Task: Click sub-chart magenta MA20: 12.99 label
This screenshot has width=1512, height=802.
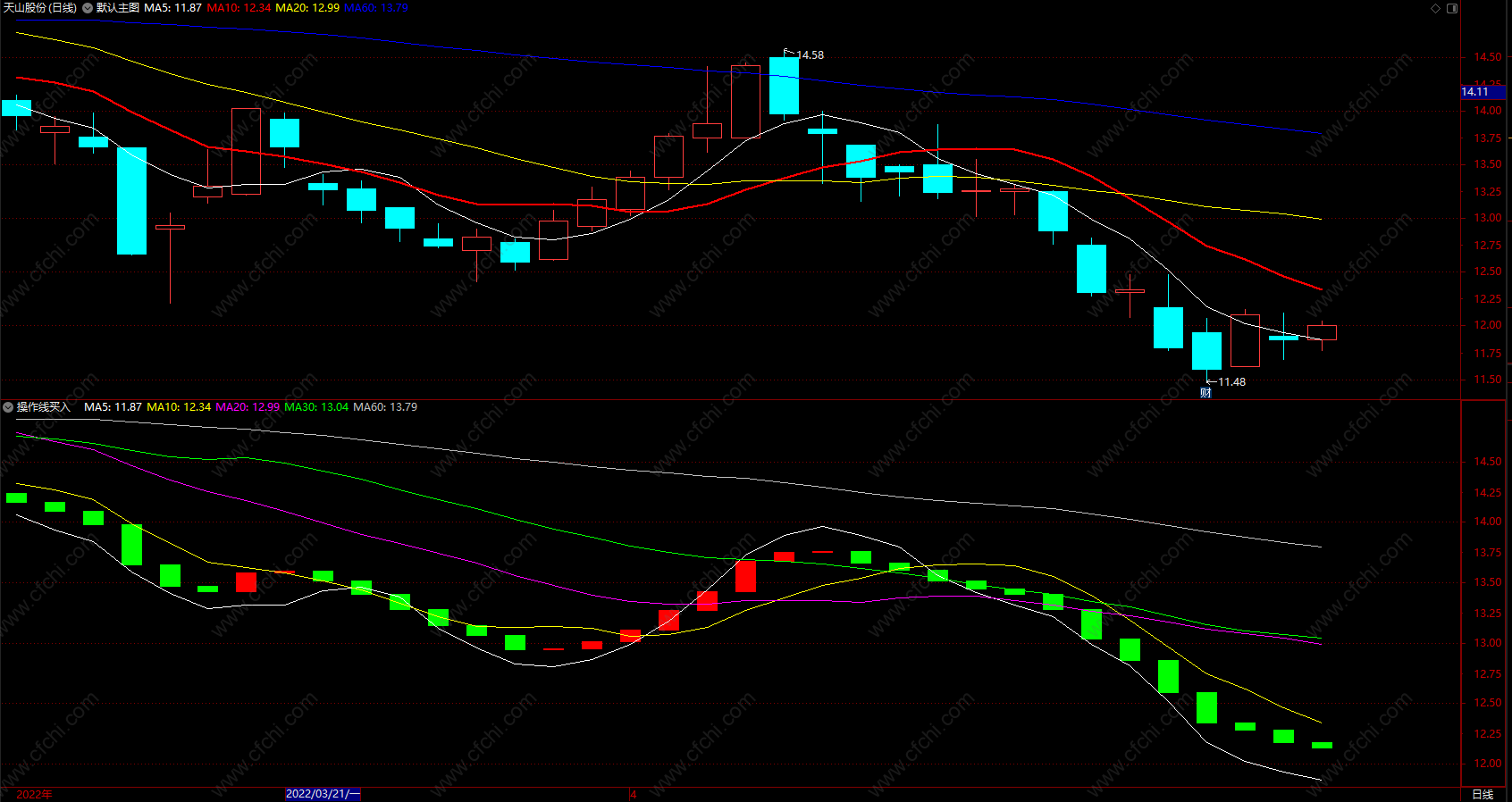Action: click(248, 407)
